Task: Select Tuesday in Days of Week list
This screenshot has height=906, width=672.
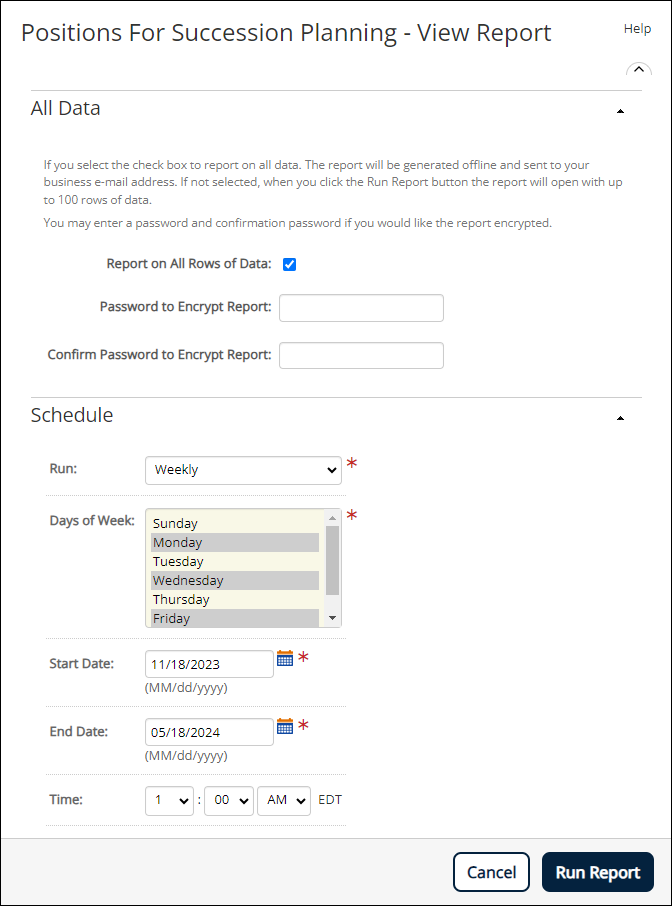Action: point(235,562)
